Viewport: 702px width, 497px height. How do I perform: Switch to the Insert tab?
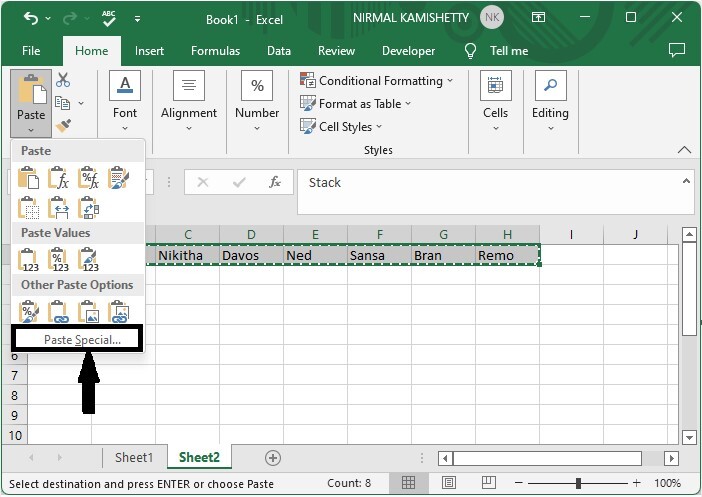coord(149,51)
